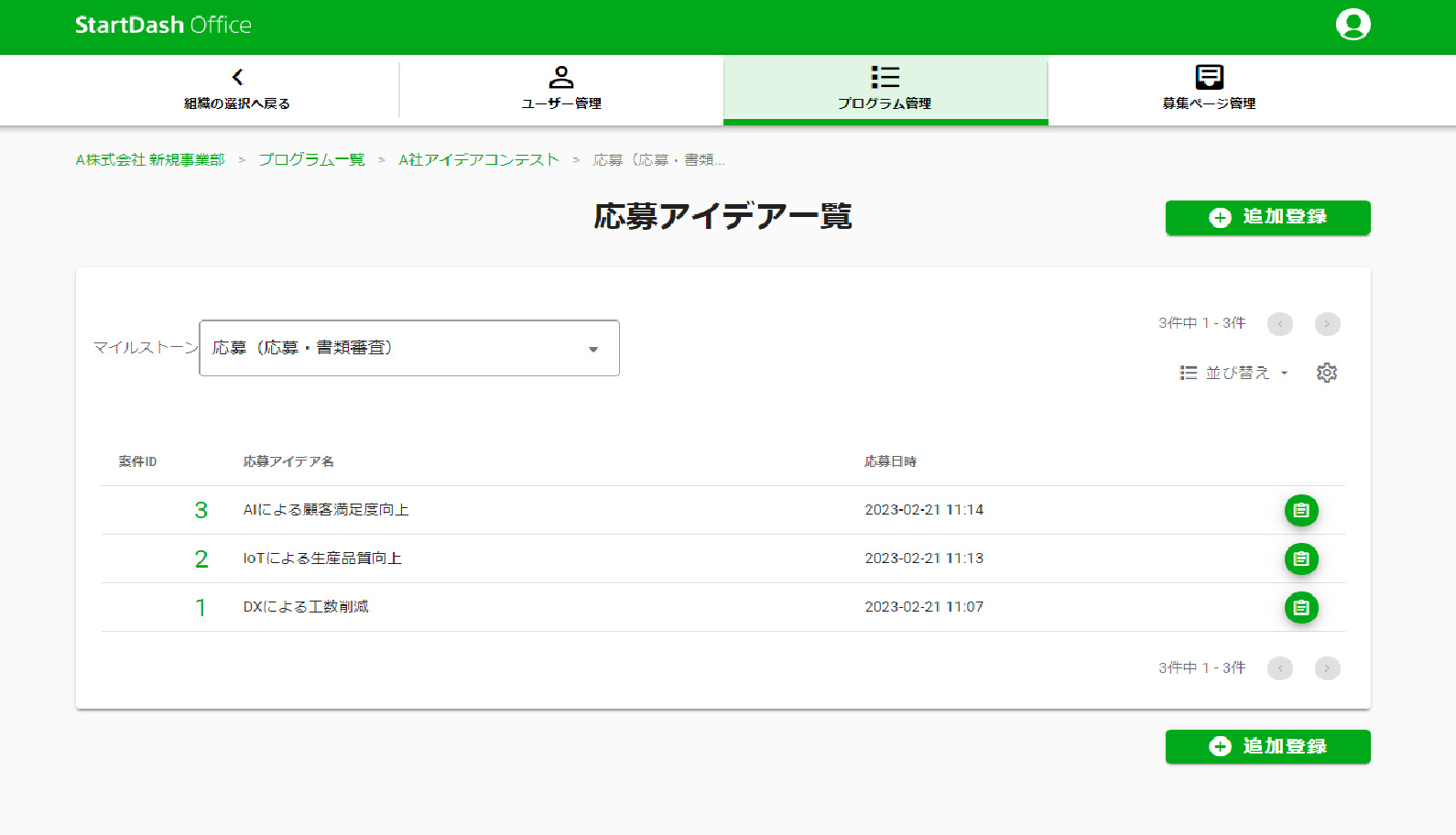The width and height of the screenshot is (1456, 835).
Task: Click case ID 1
Action: [201, 607]
